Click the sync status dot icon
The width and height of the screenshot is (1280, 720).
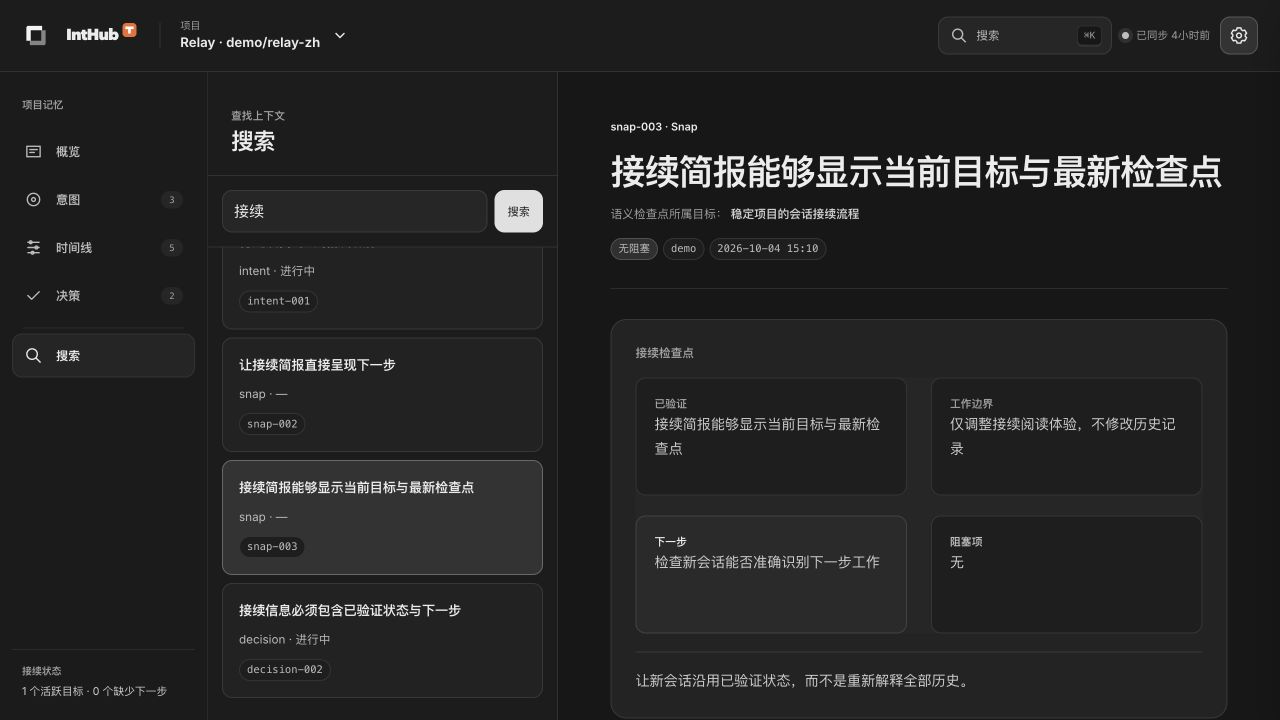pos(1125,35)
